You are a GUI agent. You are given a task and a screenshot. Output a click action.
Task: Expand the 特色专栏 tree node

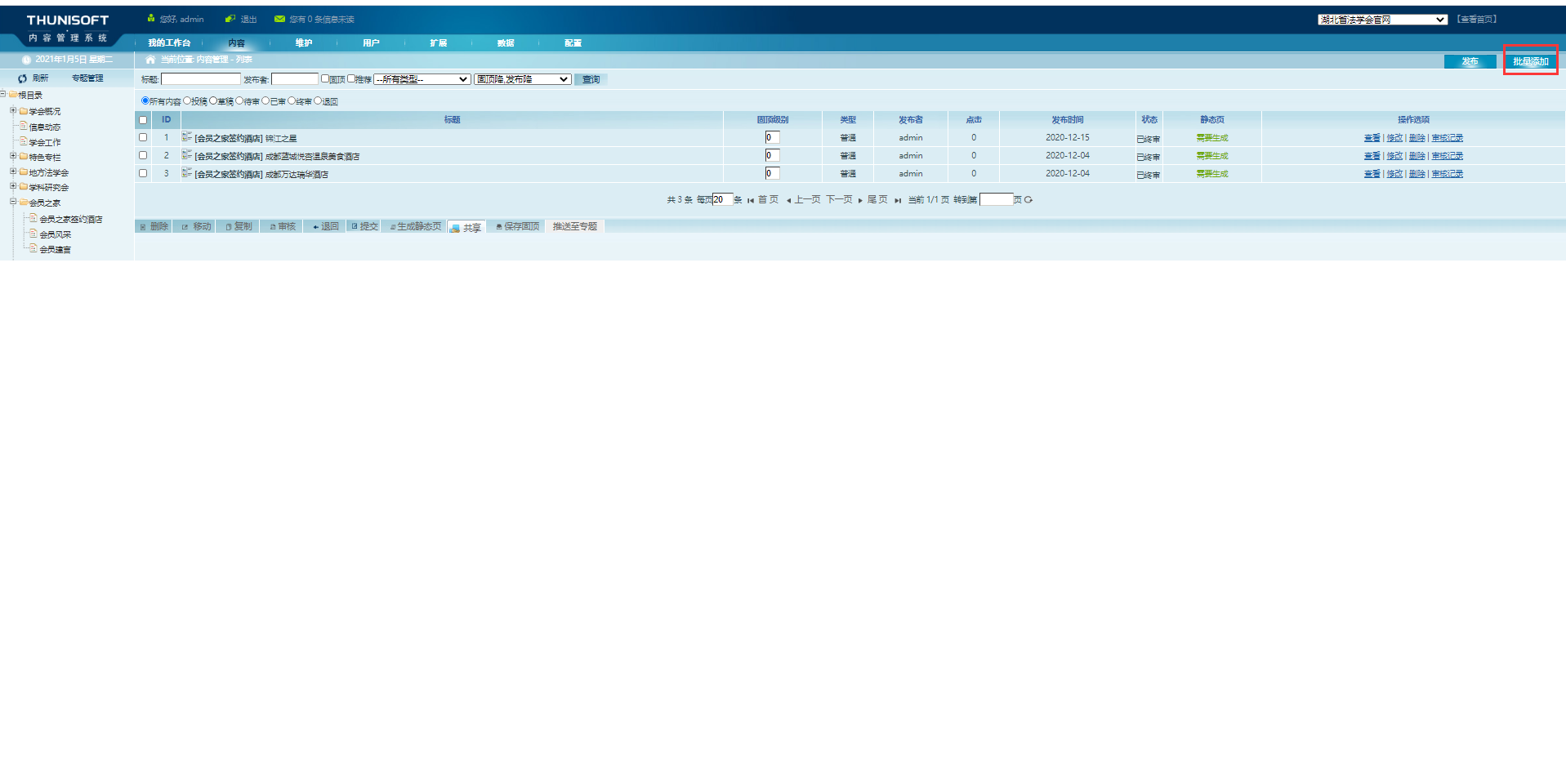(x=13, y=156)
